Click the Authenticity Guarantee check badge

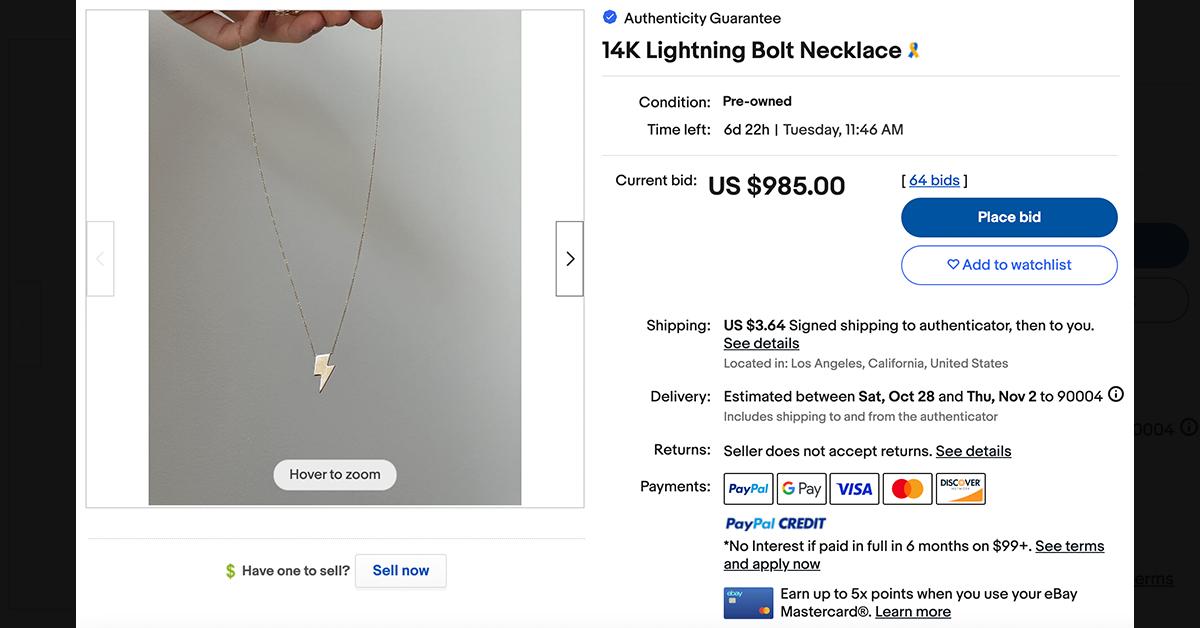click(609, 17)
